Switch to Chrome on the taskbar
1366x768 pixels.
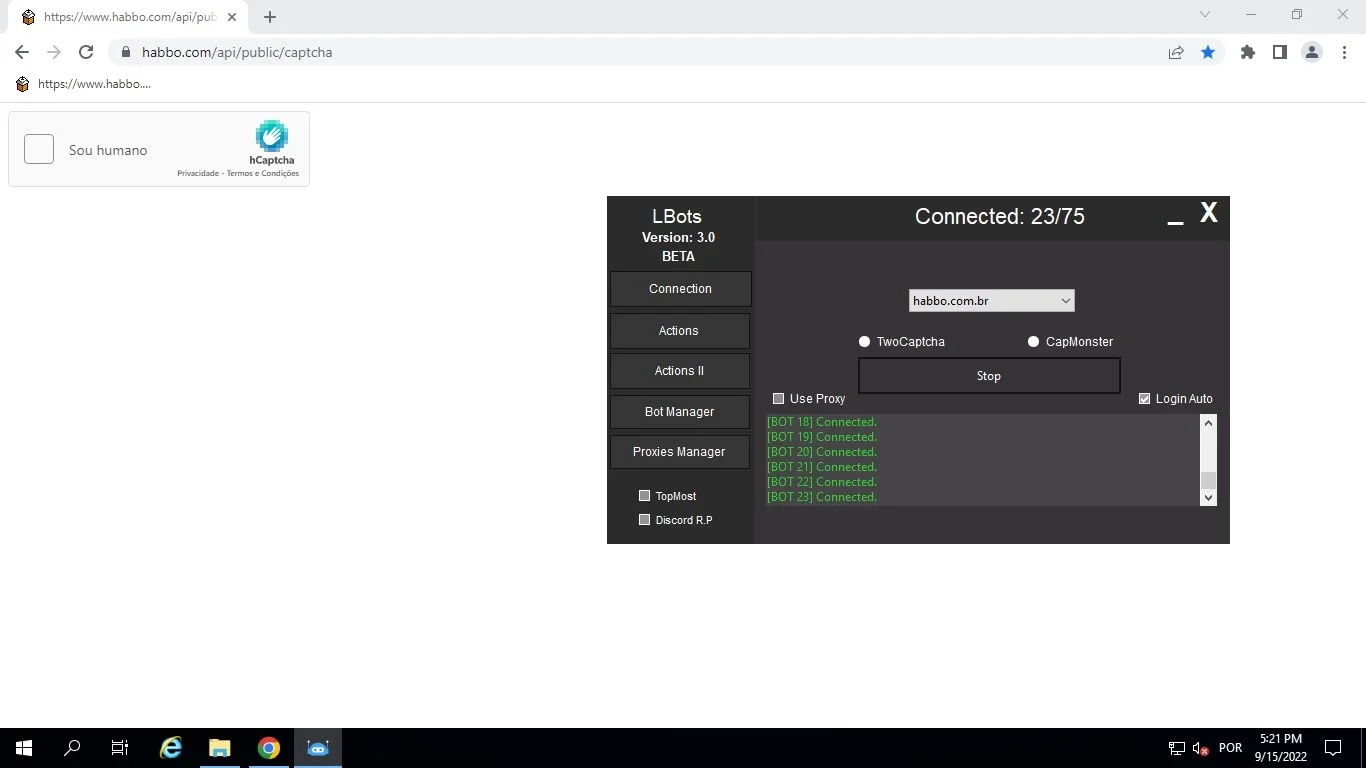tap(269, 748)
